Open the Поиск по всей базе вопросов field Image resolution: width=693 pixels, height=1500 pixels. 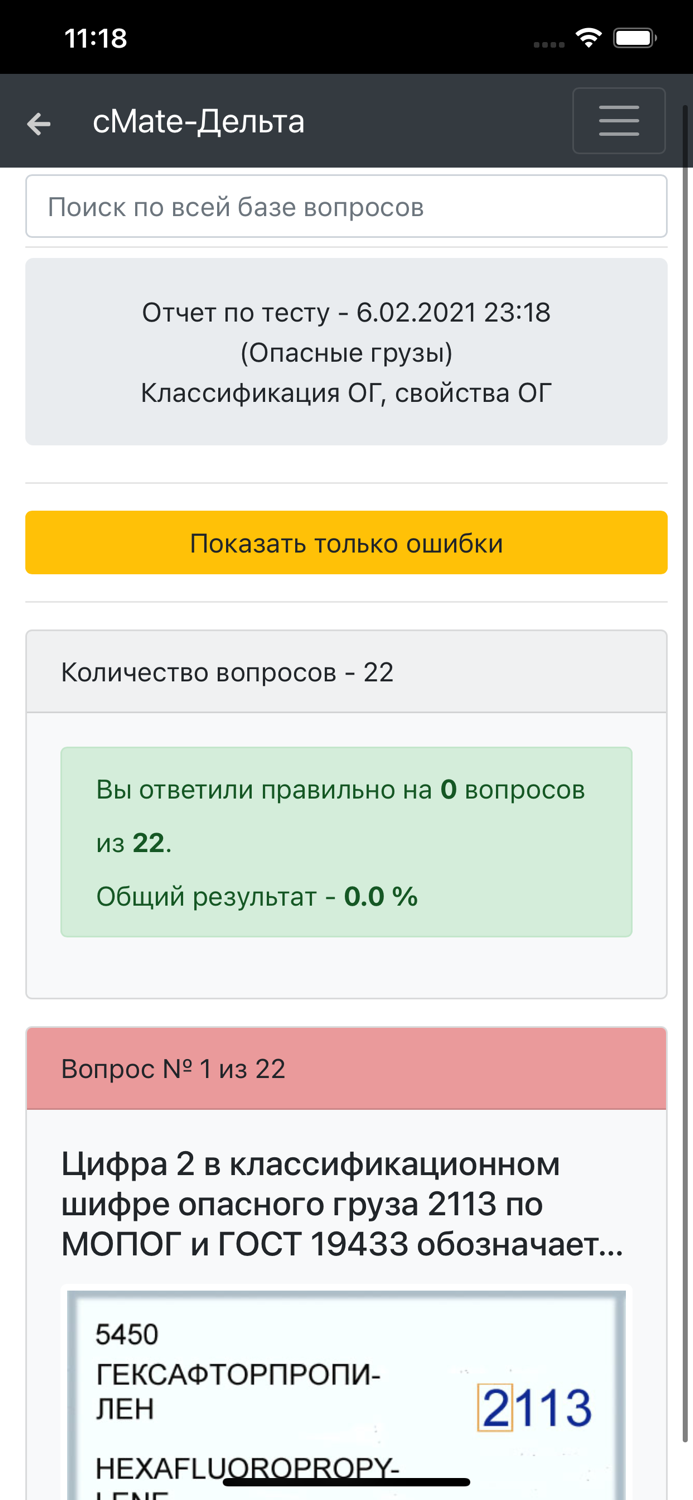point(346,206)
